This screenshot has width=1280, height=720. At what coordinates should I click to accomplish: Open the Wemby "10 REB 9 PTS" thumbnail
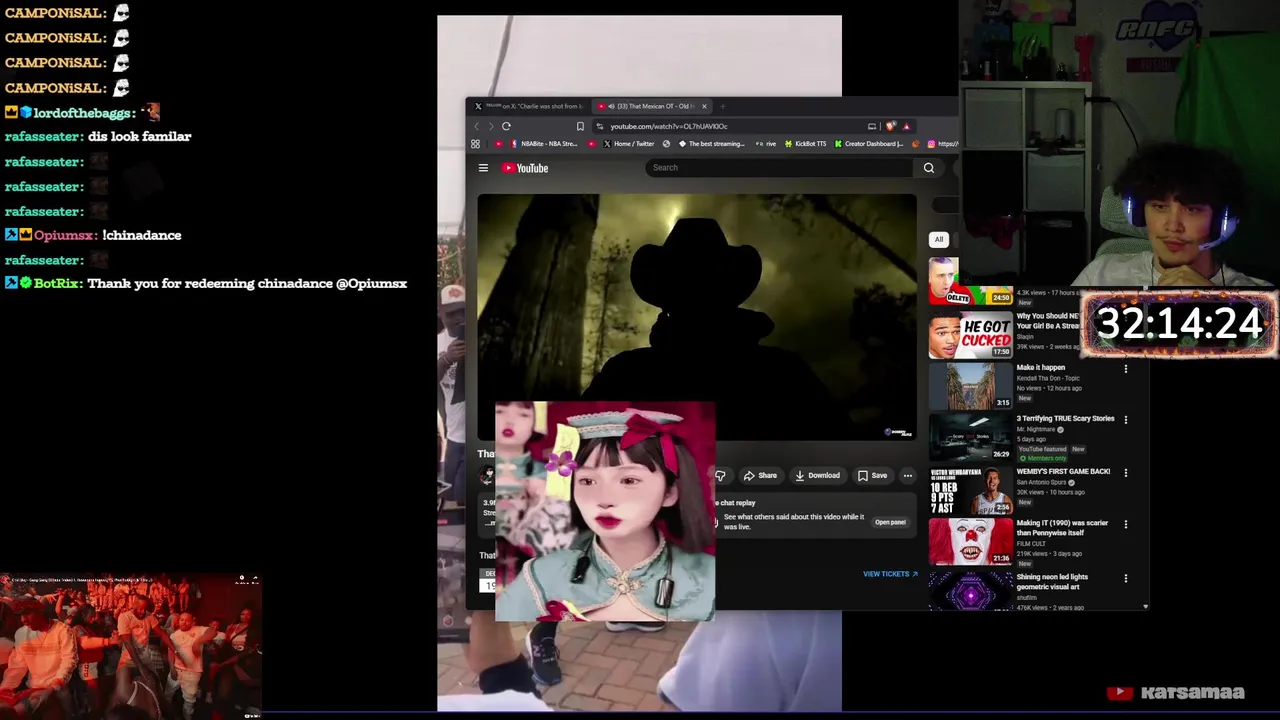click(970, 491)
